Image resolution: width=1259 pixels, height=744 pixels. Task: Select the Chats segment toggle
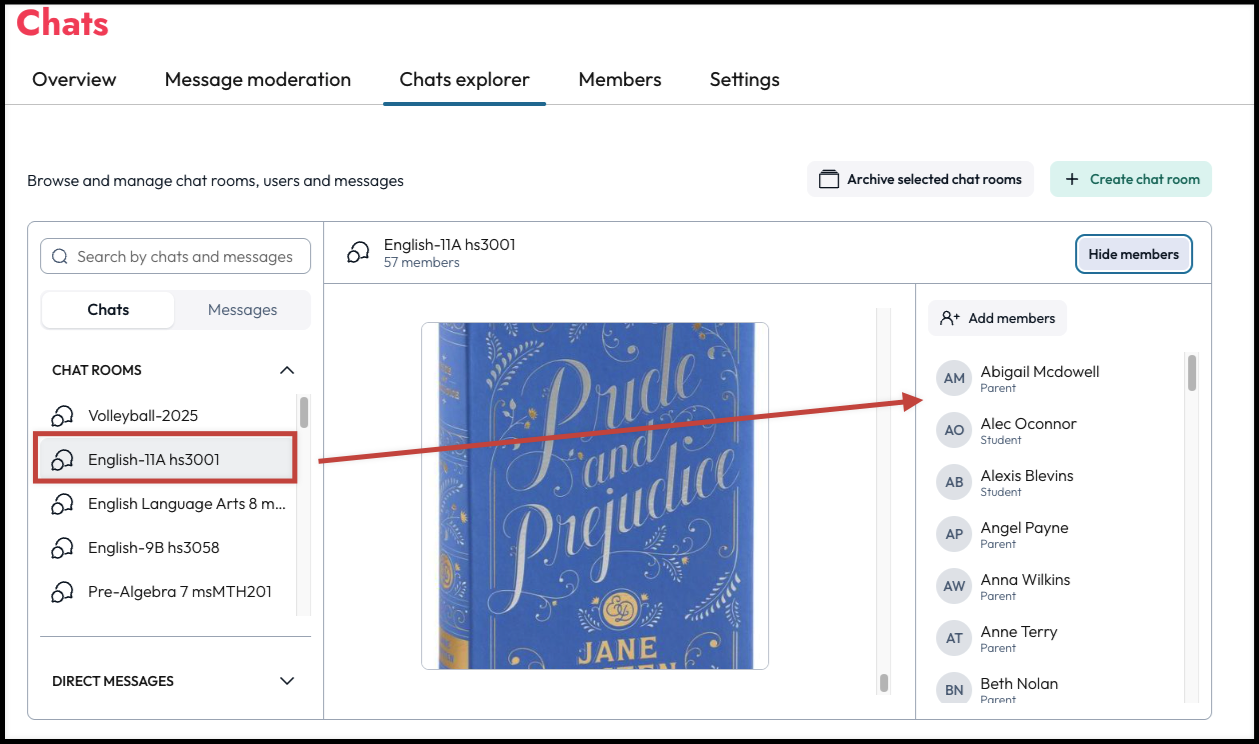pos(108,310)
